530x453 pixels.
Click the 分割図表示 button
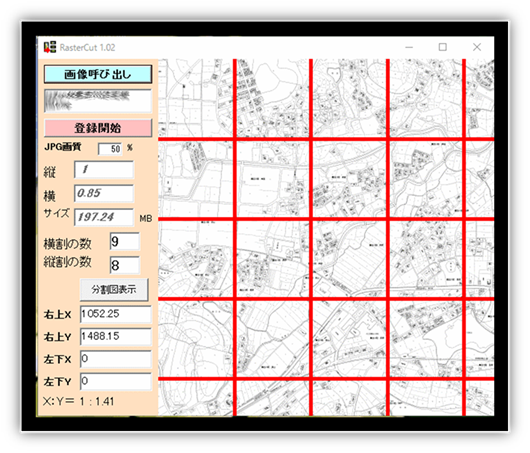tap(114, 289)
